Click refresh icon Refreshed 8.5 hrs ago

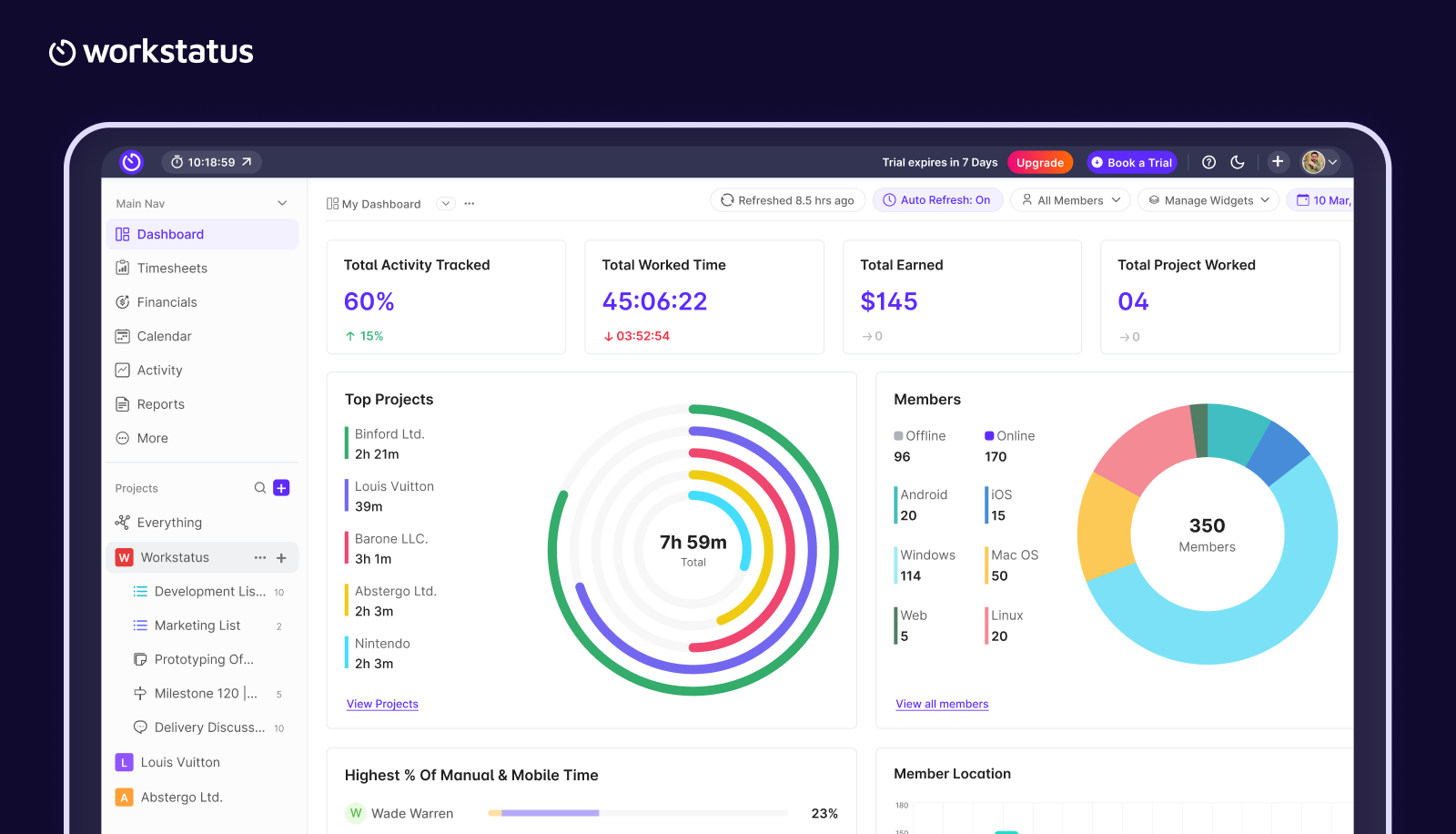[x=727, y=200]
